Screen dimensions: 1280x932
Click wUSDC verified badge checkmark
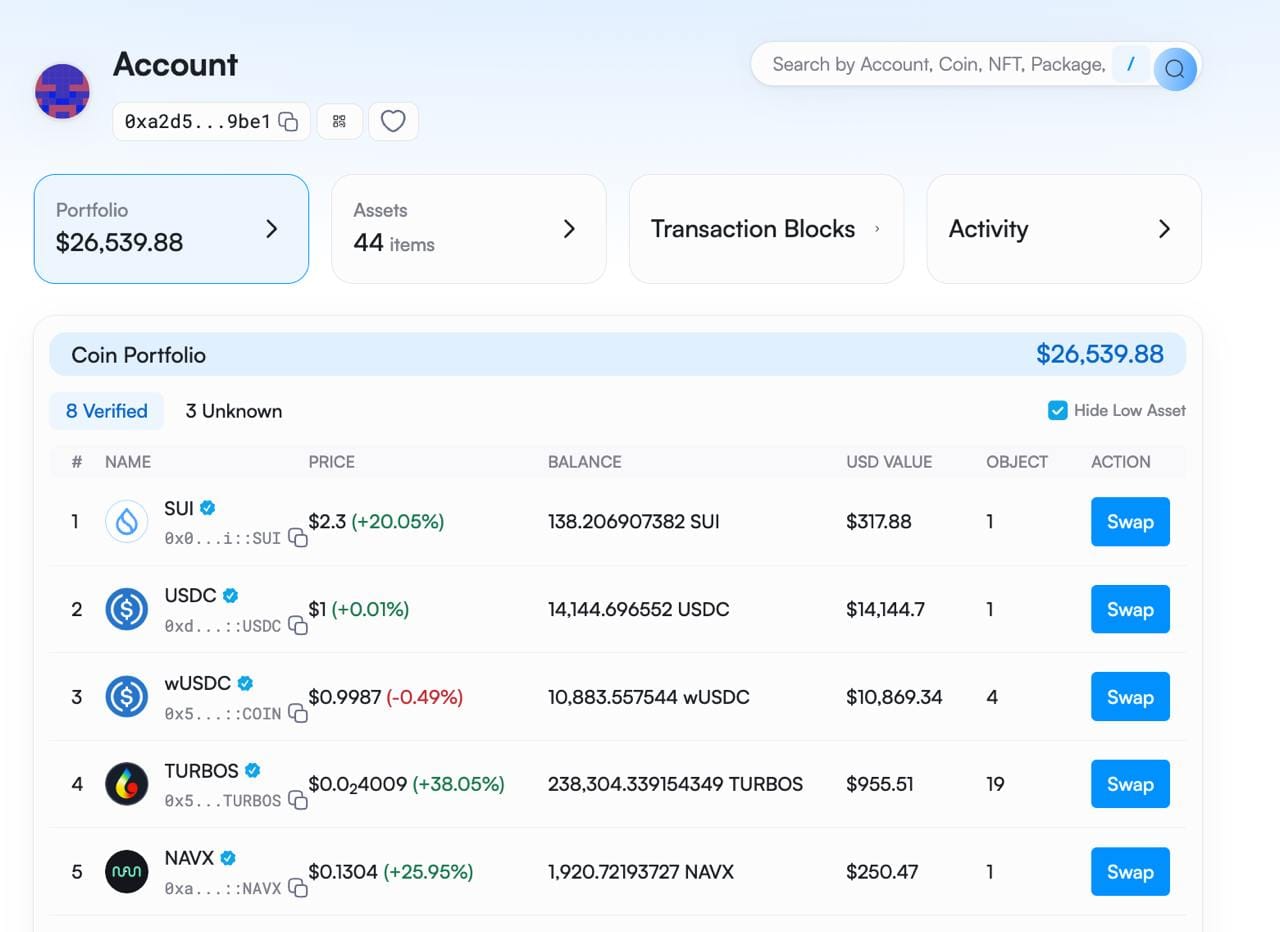tap(245, 683)
